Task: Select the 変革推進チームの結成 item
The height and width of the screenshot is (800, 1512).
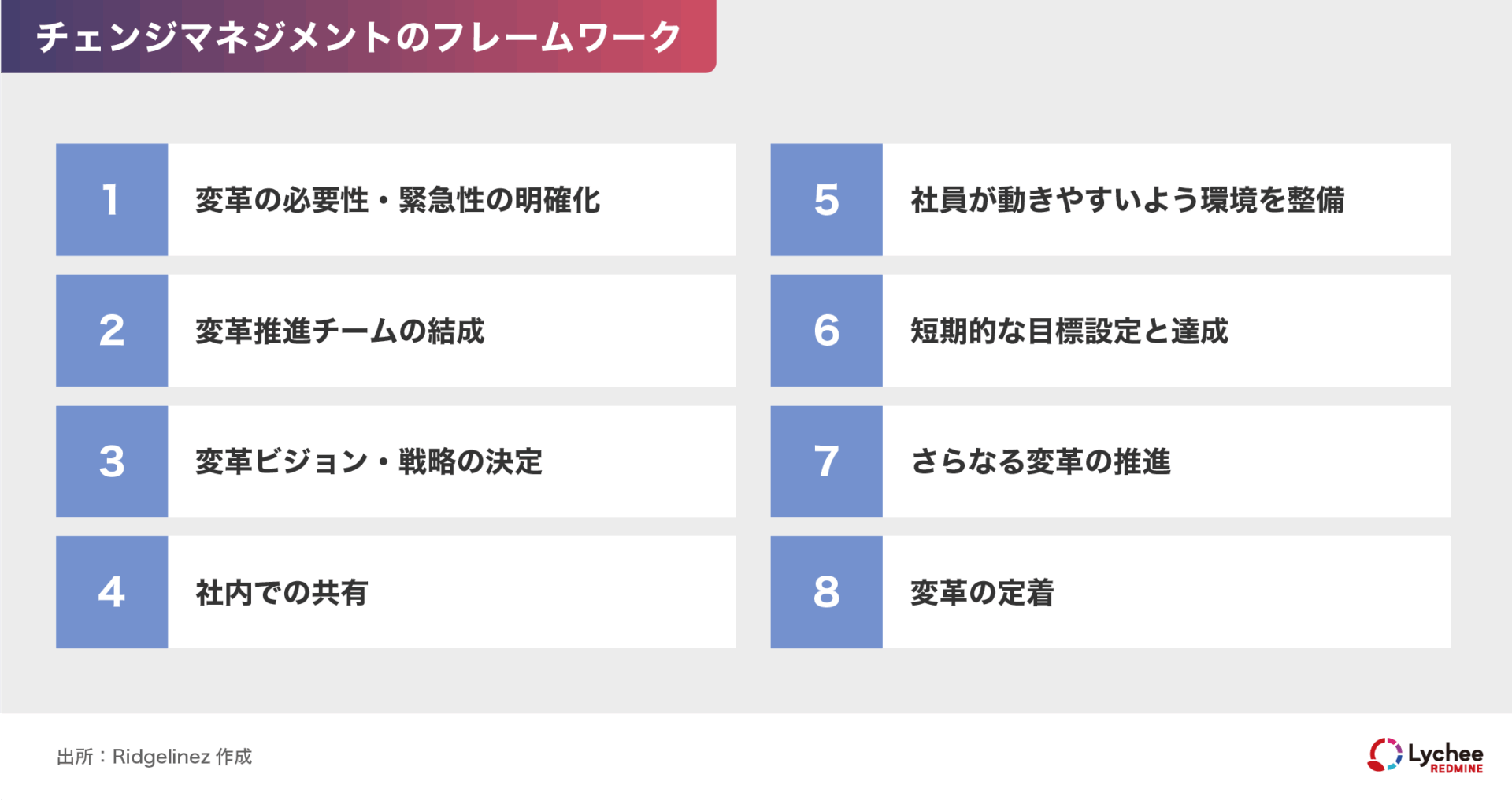Action: (x=339, y=331)
